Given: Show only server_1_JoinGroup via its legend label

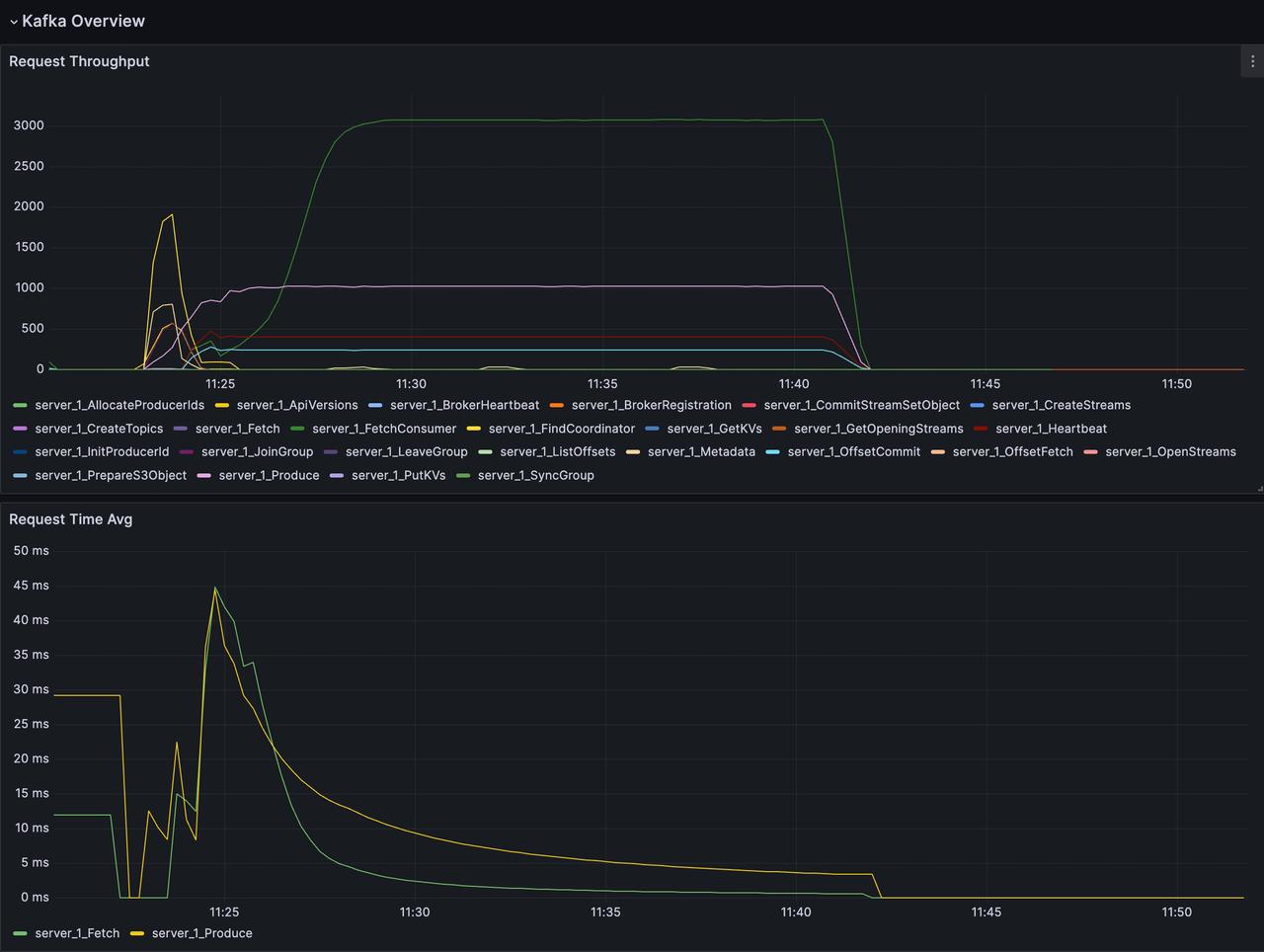Looking at the screenshot, I should tap(257, 451).
